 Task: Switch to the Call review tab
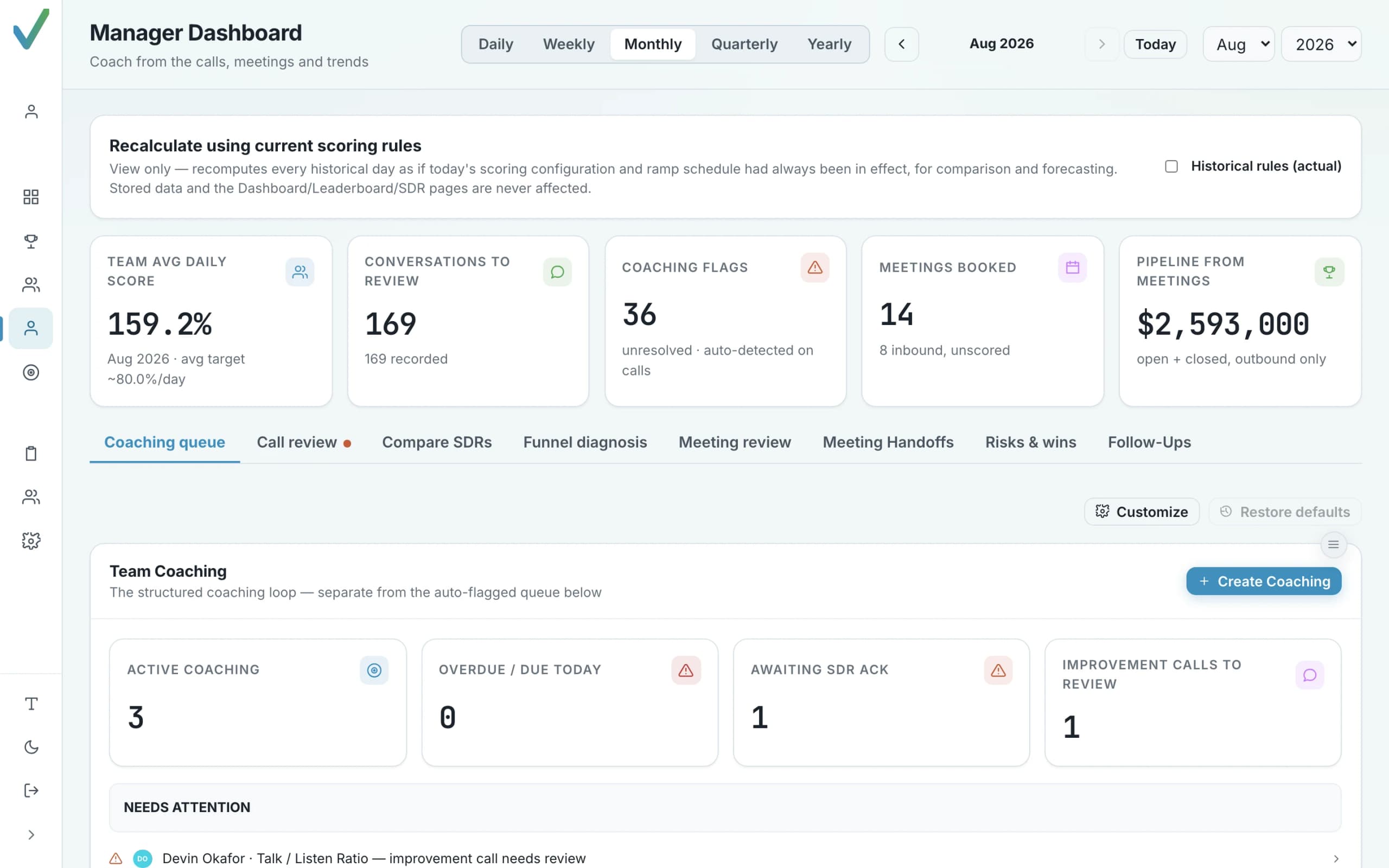(x=304, y=443)
